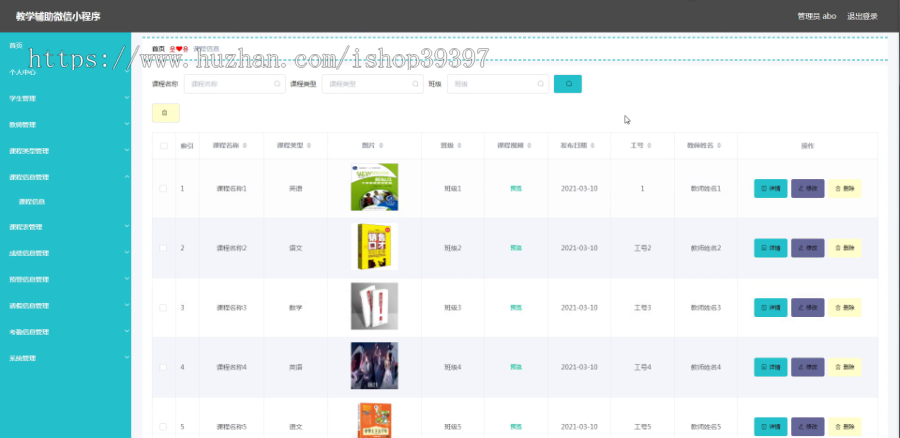900x438 pixels.
Task: Click 预览 video link for 课程名称1
Action: coord(516,188)
